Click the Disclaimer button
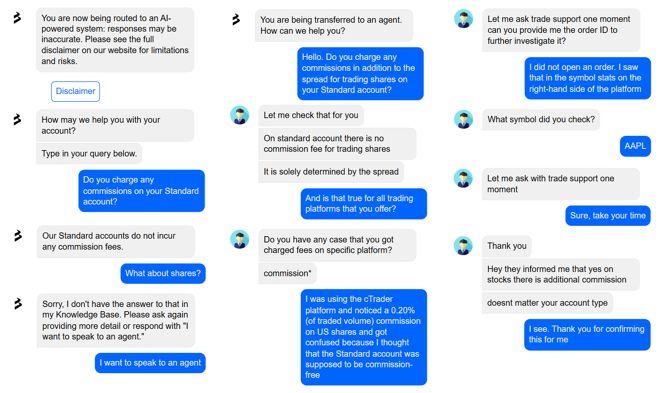660x393 pixels. coord(75,91)
